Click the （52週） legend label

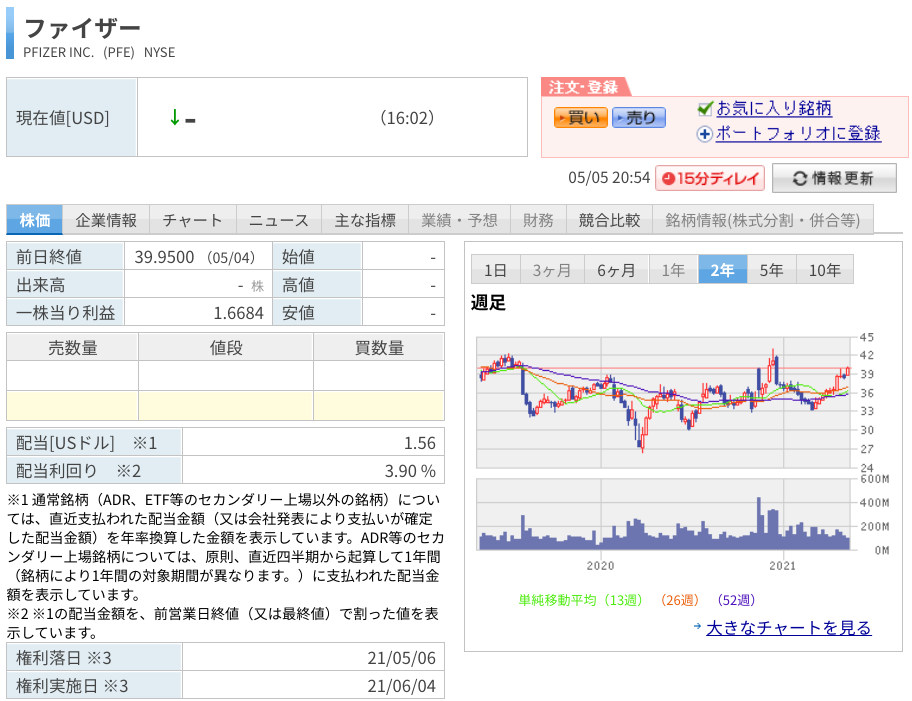click(x=736, y=600)
